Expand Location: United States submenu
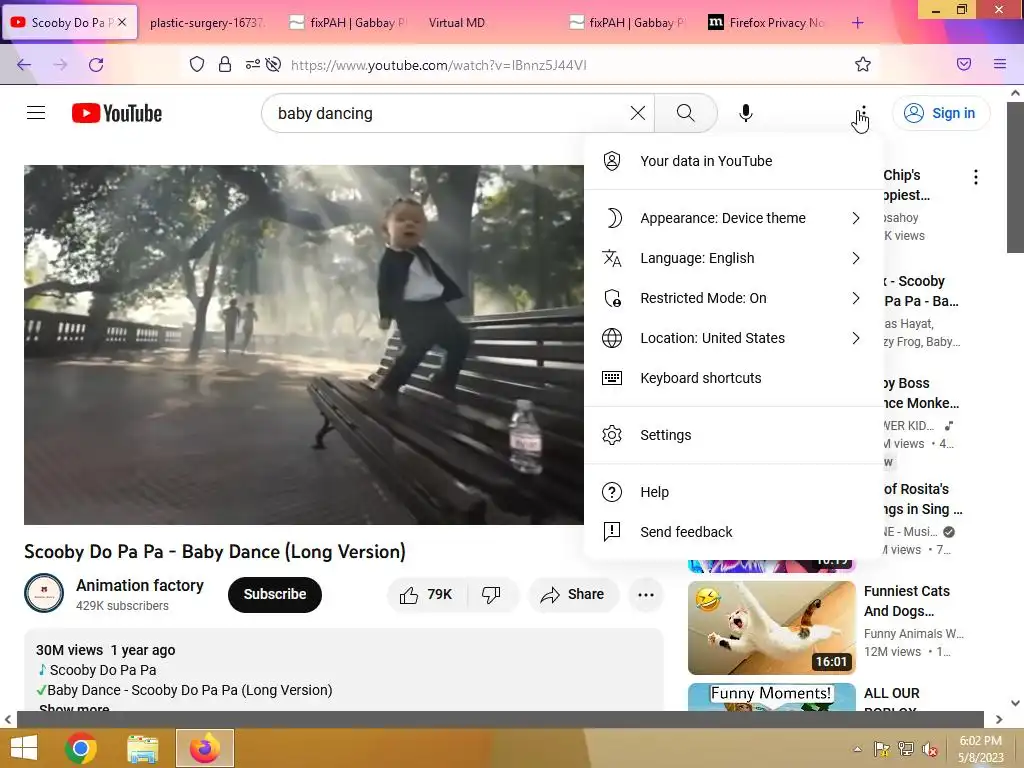1024x768 pixels. coord(734,338)
